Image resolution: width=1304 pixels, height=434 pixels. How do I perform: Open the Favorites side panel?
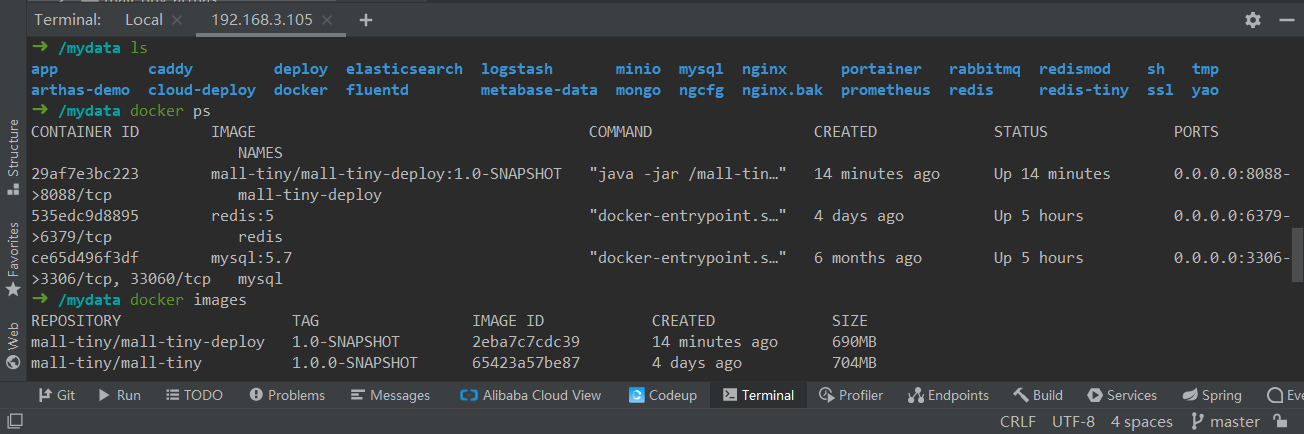[13, 259]
